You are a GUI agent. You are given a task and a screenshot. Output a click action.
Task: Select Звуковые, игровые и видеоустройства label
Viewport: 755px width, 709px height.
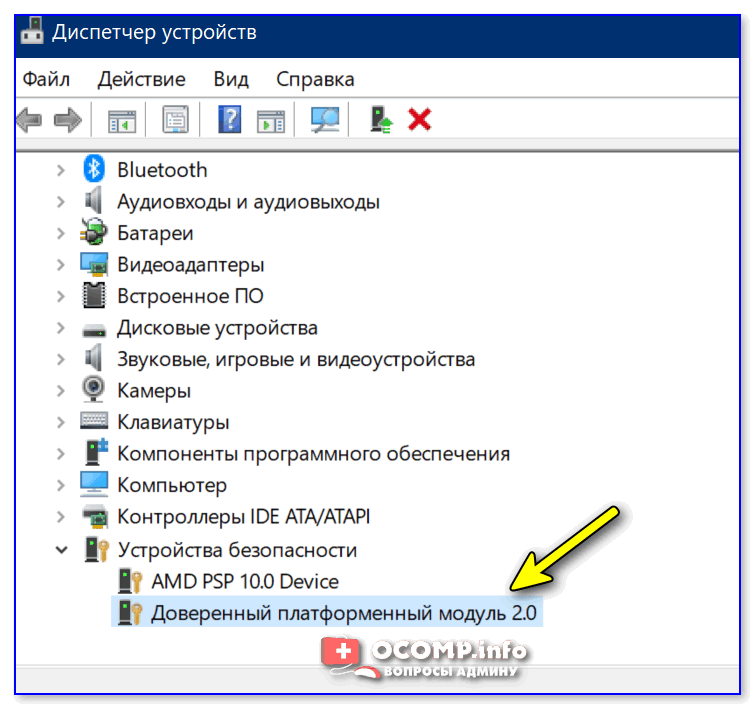pos(296,359)
